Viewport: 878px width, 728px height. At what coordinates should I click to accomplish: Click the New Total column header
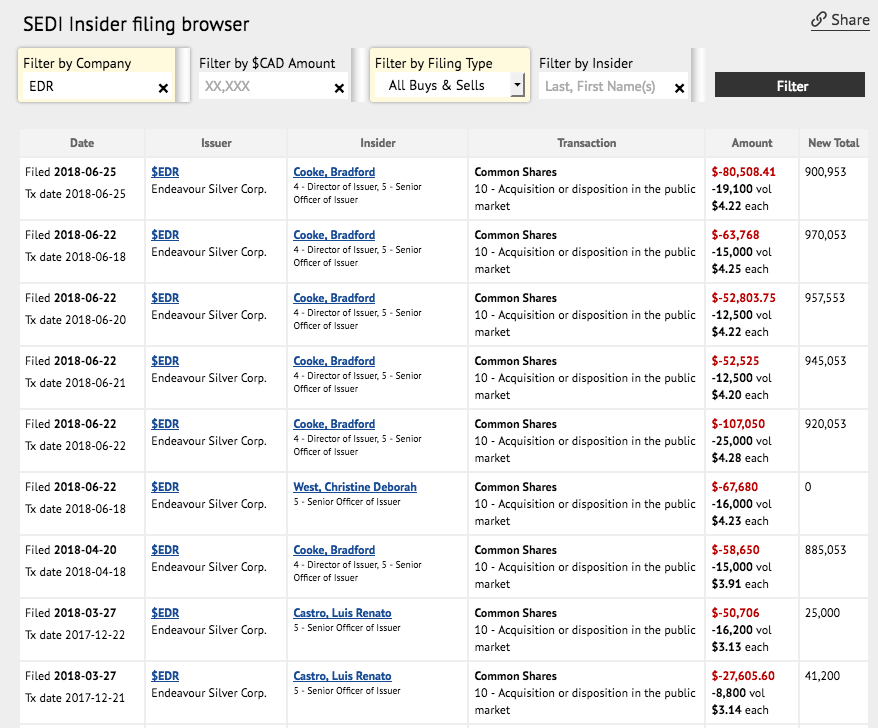tap(833, 143)
